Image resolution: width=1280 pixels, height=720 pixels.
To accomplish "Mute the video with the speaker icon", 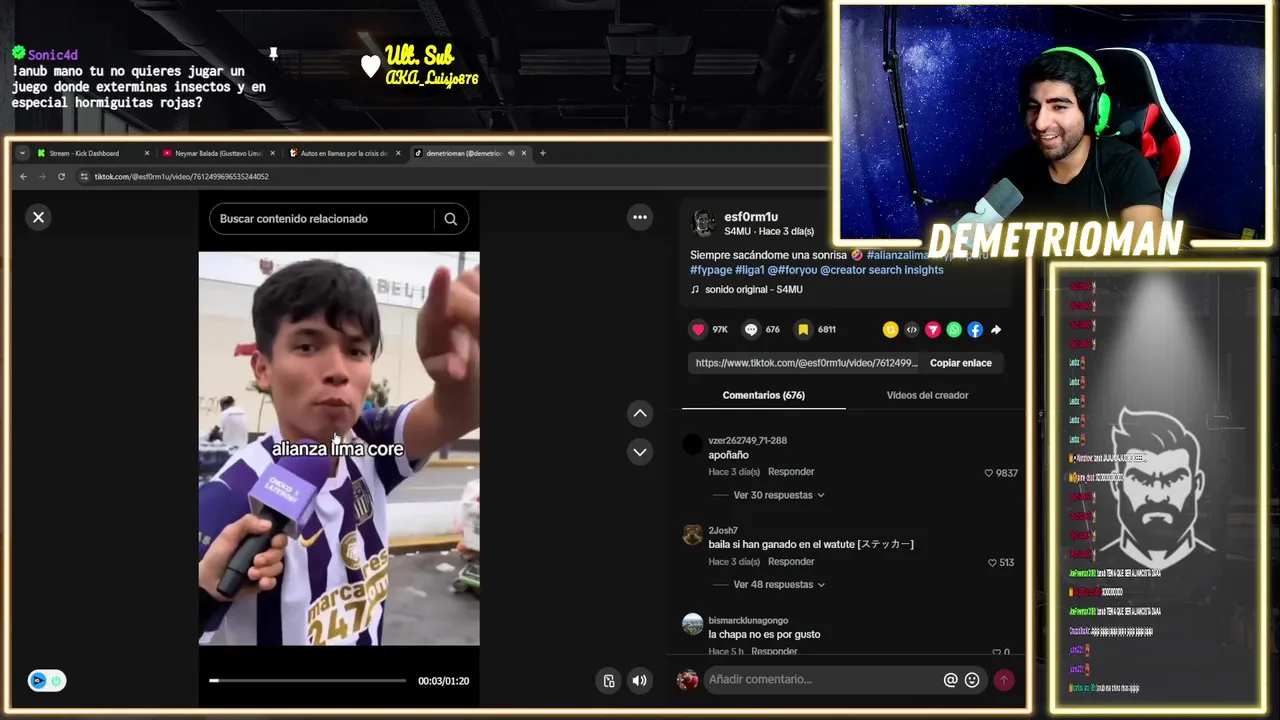I will click(640, 680).
